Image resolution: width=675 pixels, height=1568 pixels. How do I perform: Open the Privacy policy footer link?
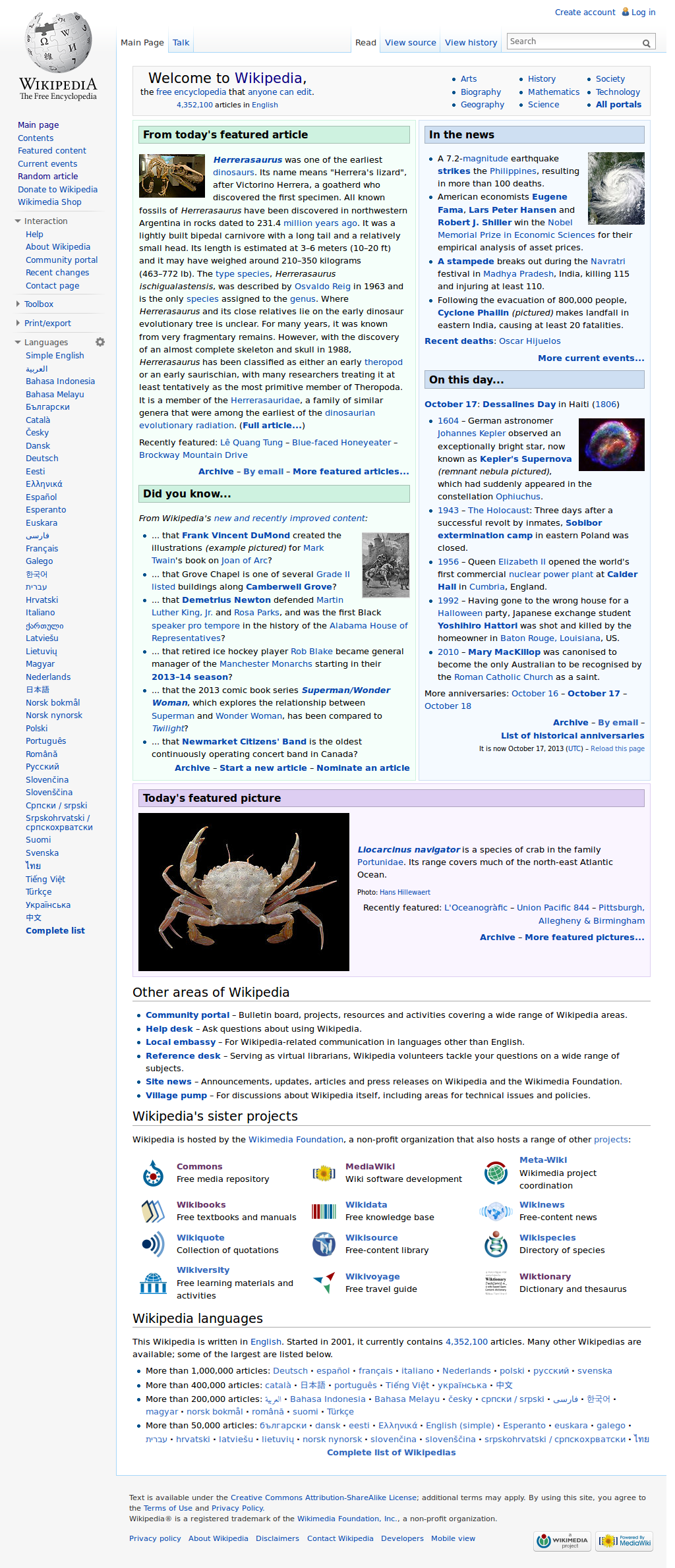click(155, 1539)
